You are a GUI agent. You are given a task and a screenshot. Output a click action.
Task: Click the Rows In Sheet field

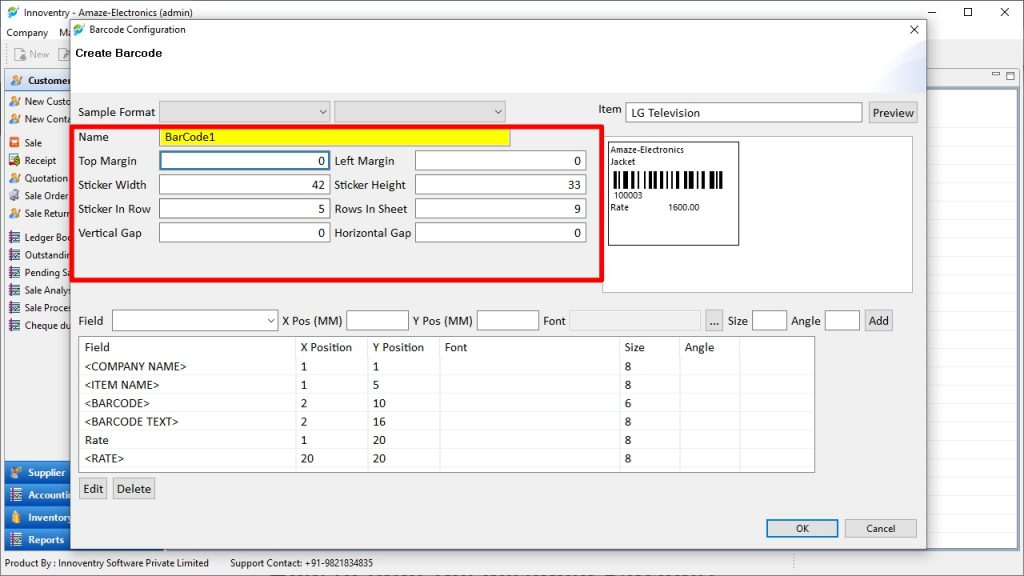pos(500,209)
